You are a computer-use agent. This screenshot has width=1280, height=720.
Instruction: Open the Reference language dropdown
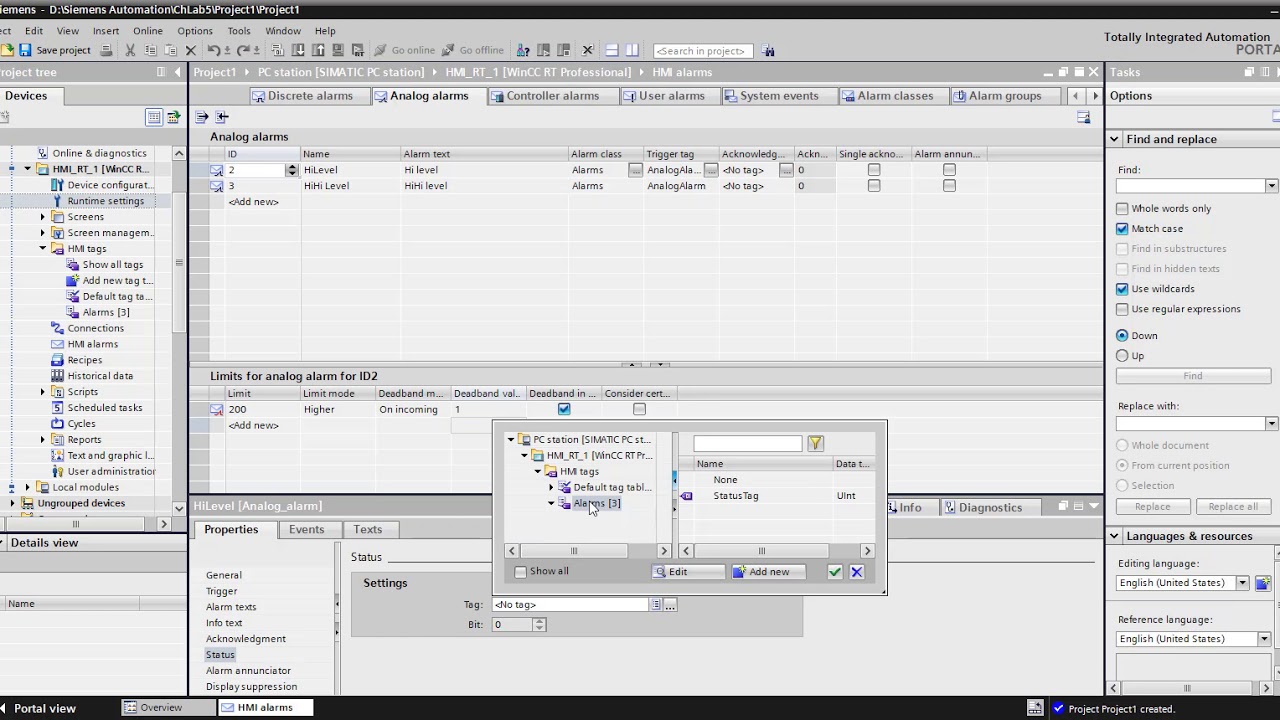(x=1264, y=639)
